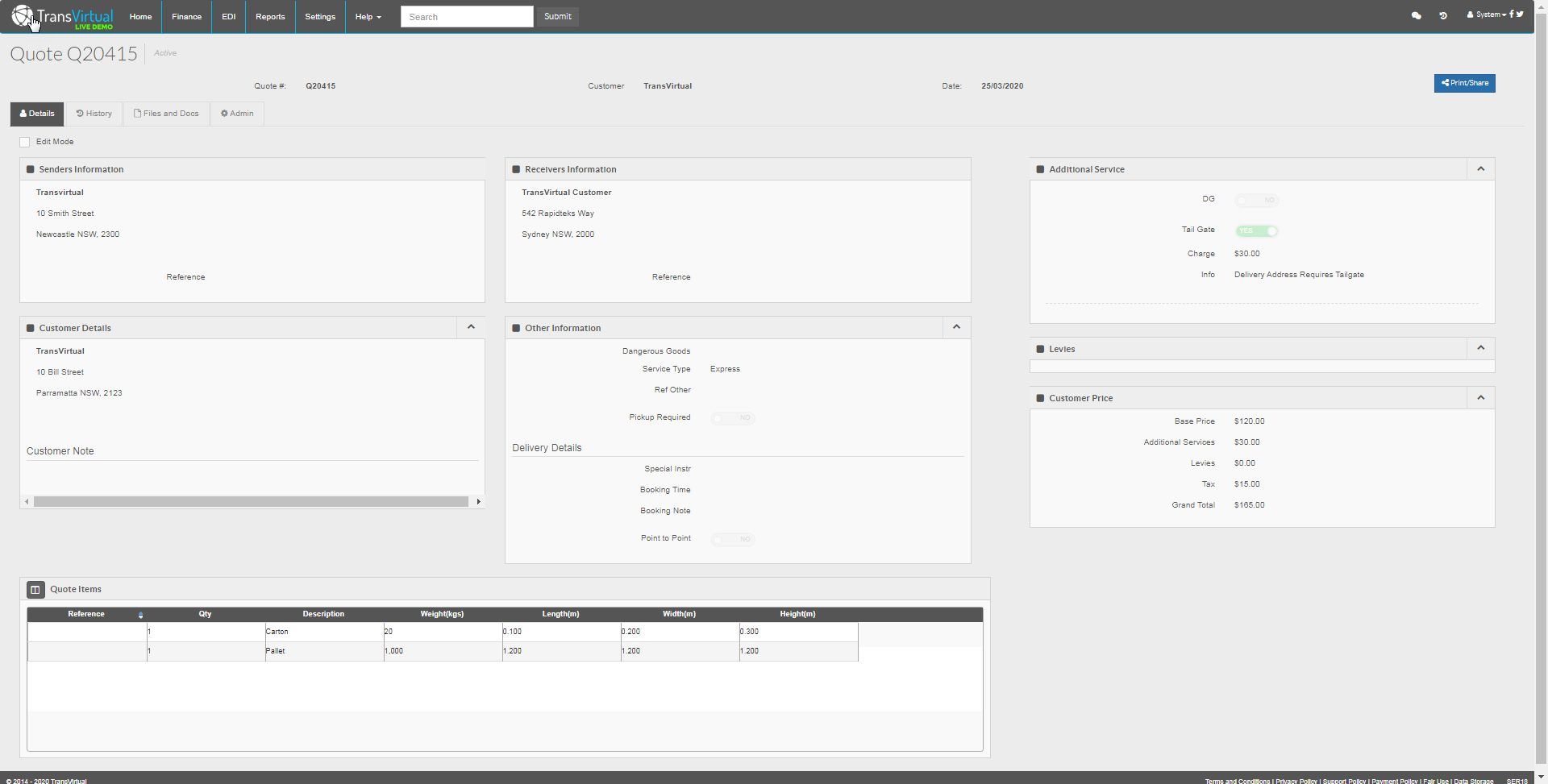Focus the Search input field
This screenshot has height=784, width=1548.
[x=467, y=17]
